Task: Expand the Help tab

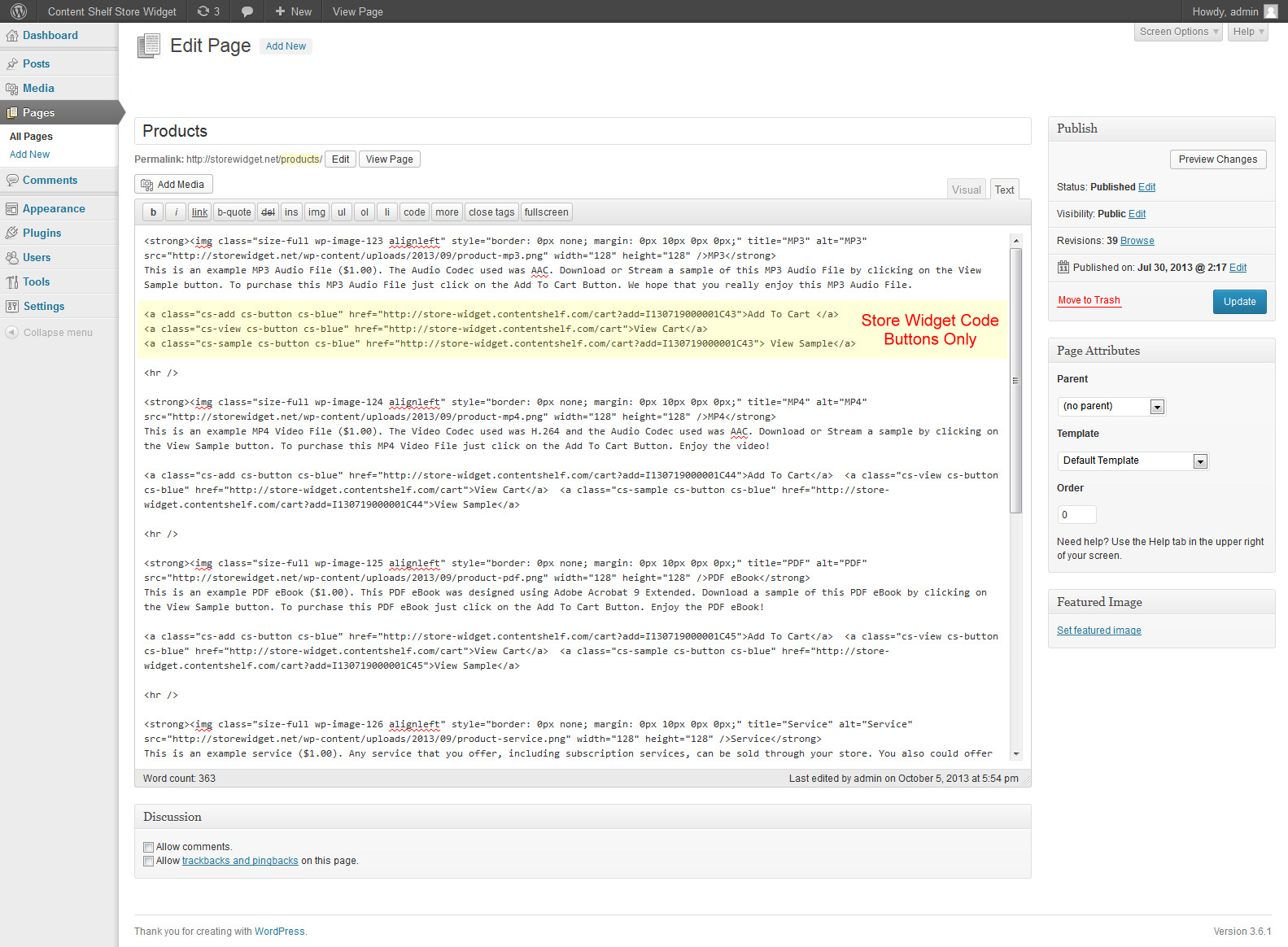Action: coord(1248,32)
